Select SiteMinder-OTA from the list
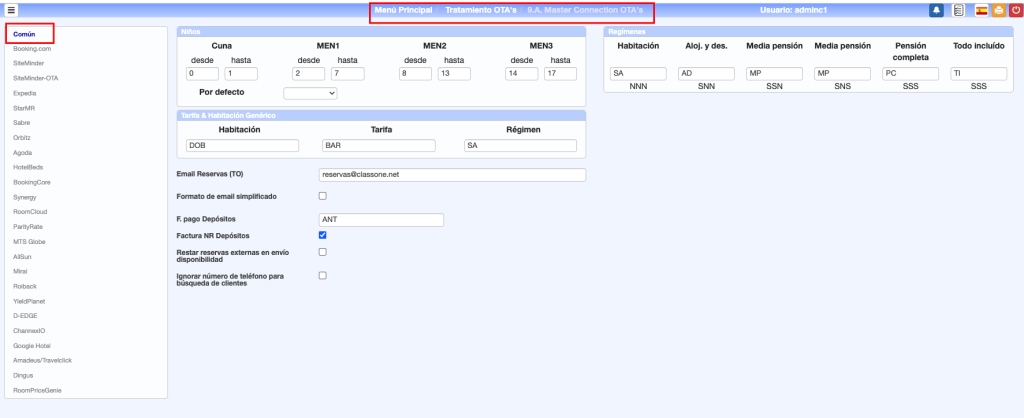Viewport: 1024px width, 418px height. click(35, 76)
